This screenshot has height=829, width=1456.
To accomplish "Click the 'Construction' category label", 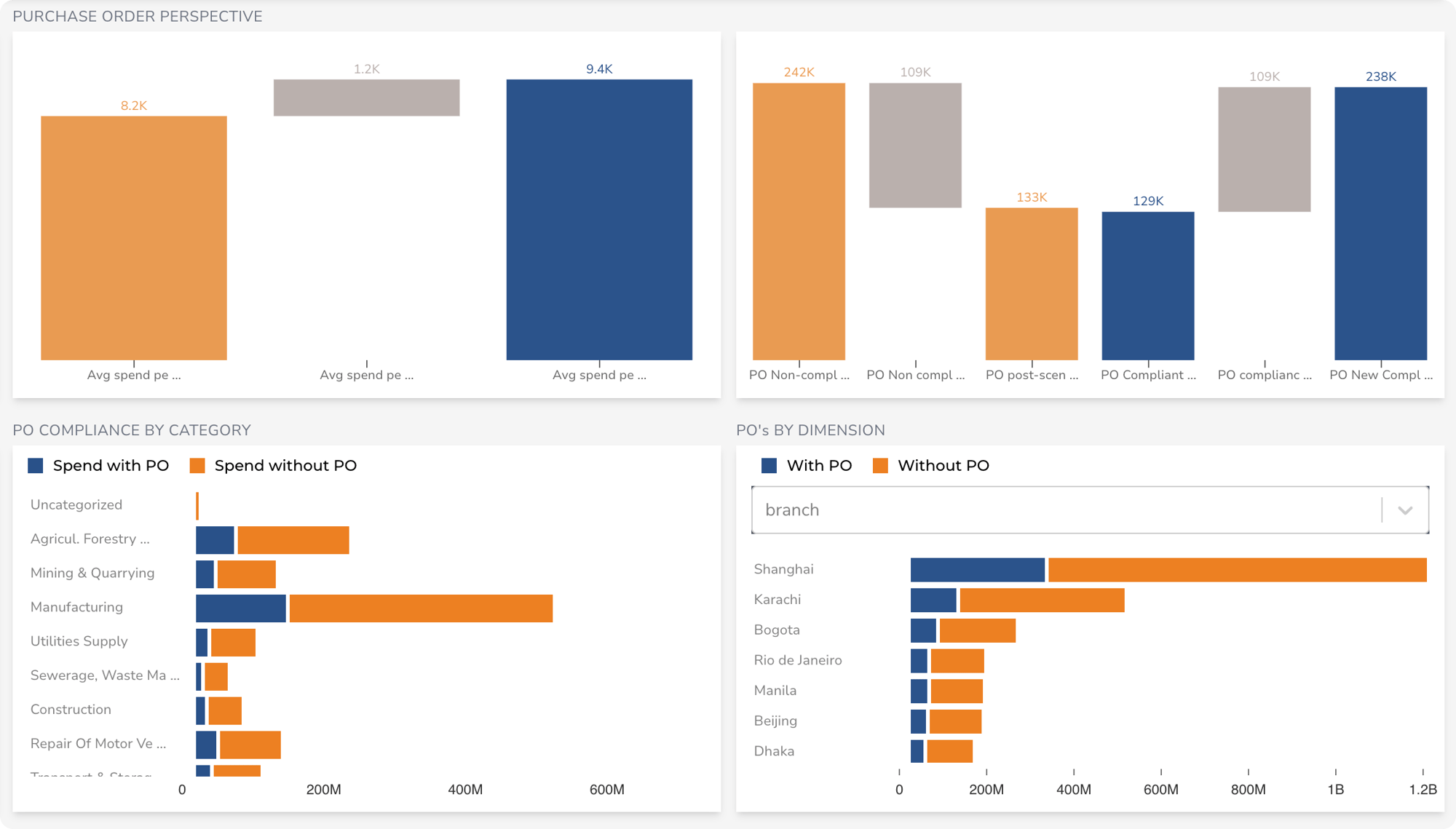I will pyautogui.click(x=71, y=710).
